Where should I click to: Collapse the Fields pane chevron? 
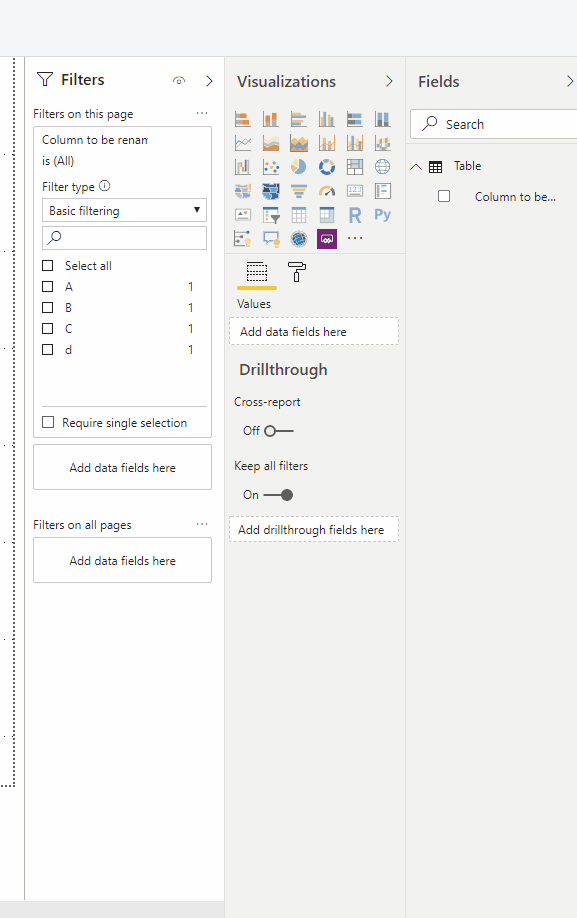(x=570, y=81)
